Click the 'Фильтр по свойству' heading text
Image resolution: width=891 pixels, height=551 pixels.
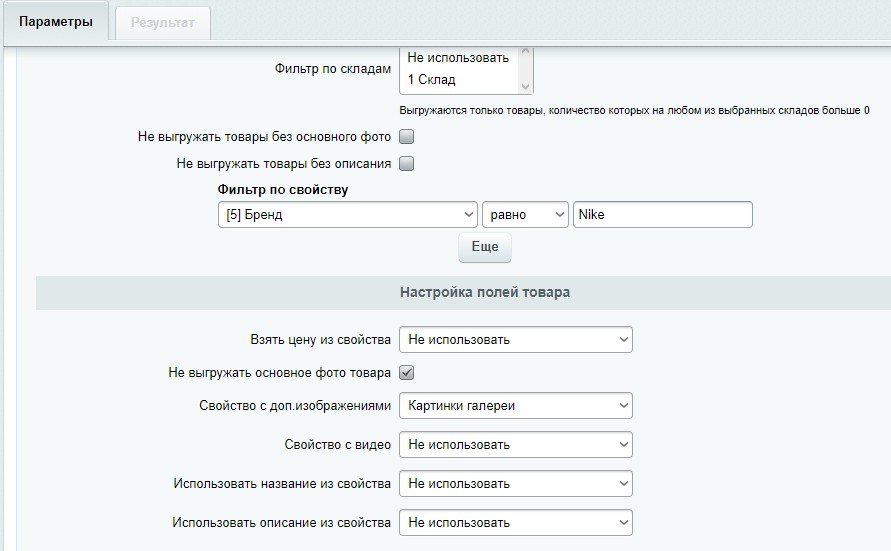pyautogui.click(x=283, y=190)
